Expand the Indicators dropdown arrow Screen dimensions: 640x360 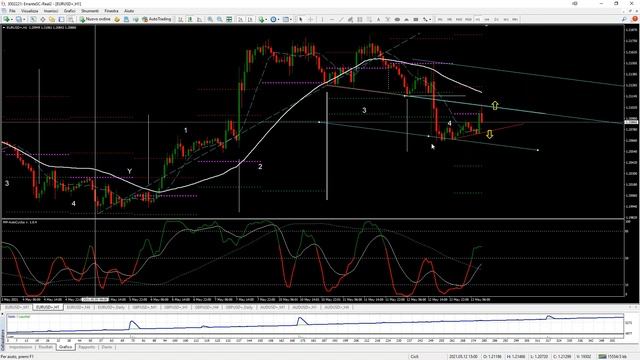[267, 19]
